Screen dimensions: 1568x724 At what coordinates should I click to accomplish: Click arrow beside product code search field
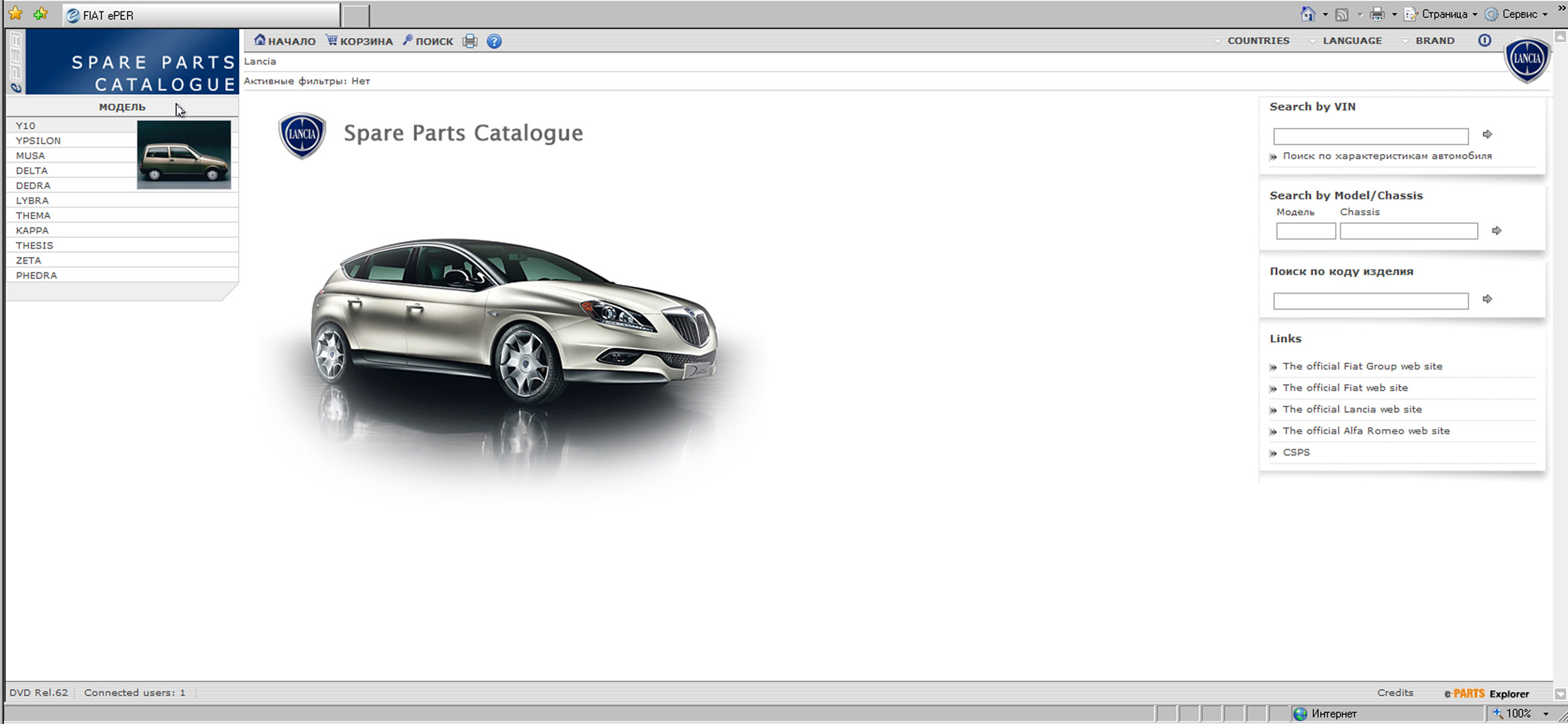point(1487,300)
